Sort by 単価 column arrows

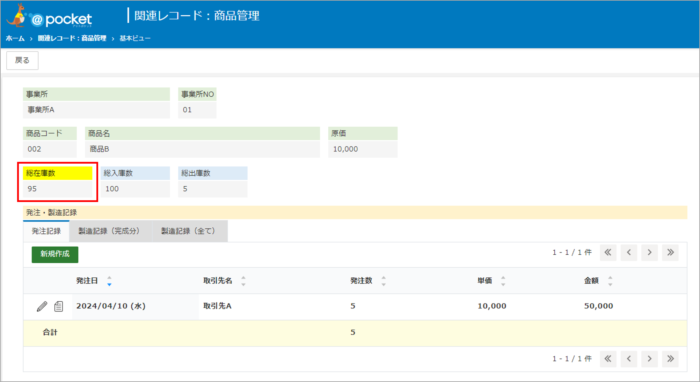click(x=503, y=281)
